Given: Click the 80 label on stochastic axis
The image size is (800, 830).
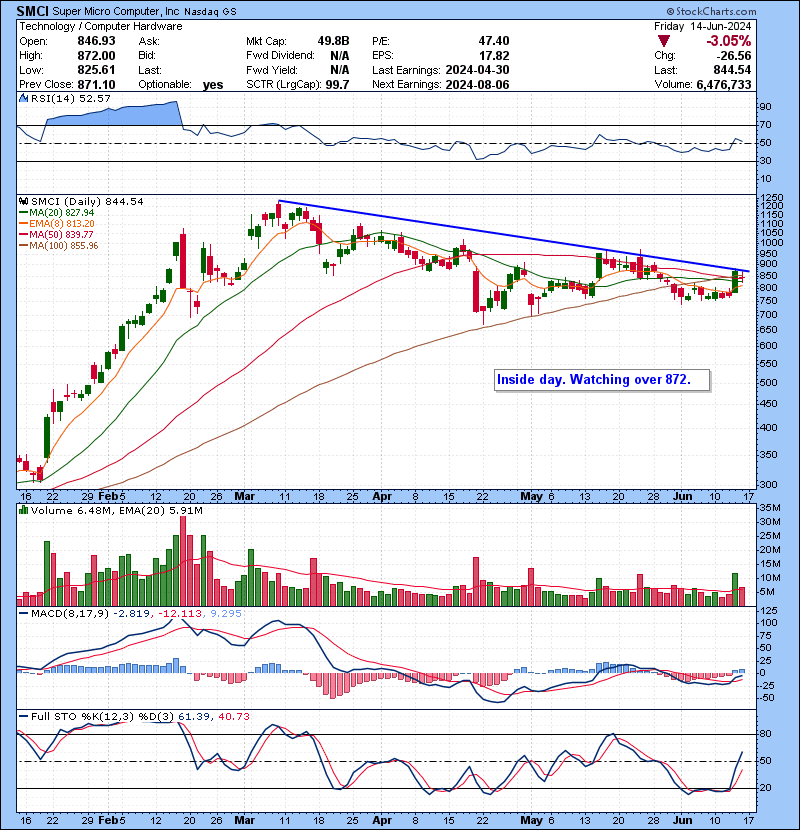Looking at the screenshot, I should tap(766, 734).
